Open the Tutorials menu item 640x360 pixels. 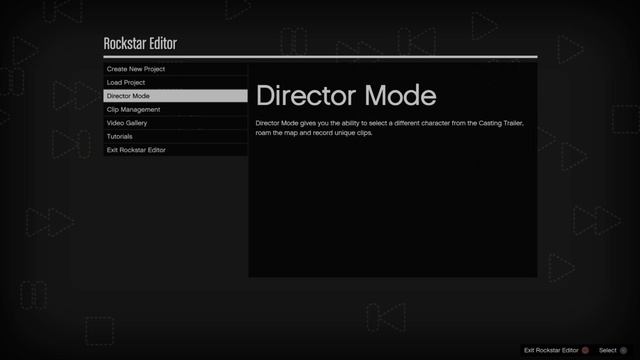175,136
